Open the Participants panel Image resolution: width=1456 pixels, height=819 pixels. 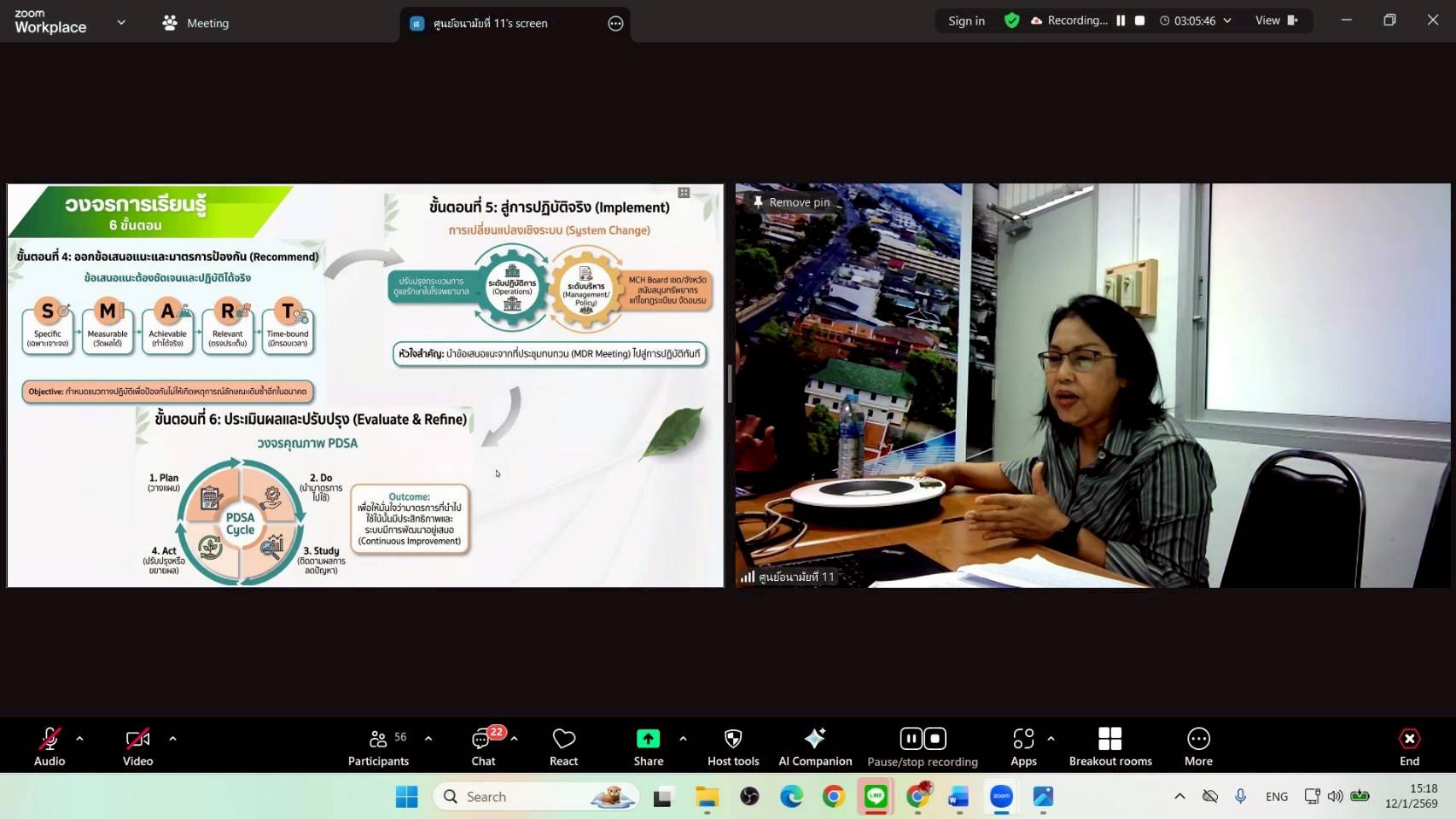click(x=378, y=746)
